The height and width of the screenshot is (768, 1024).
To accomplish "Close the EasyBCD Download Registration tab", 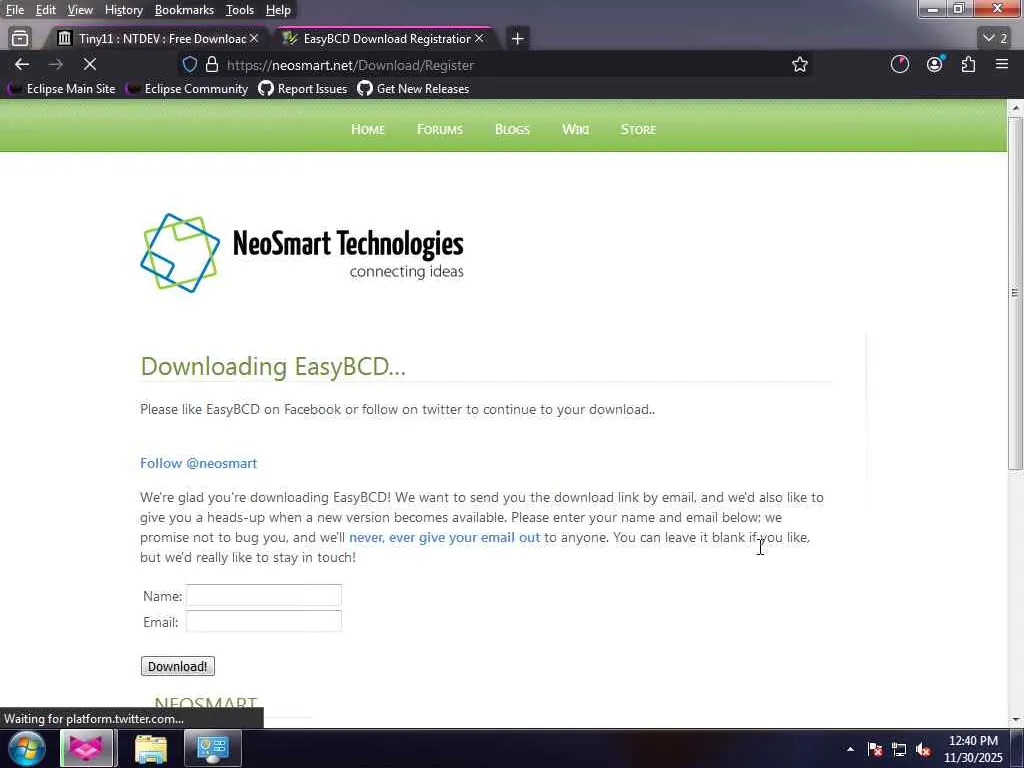I will pos(479,39).
